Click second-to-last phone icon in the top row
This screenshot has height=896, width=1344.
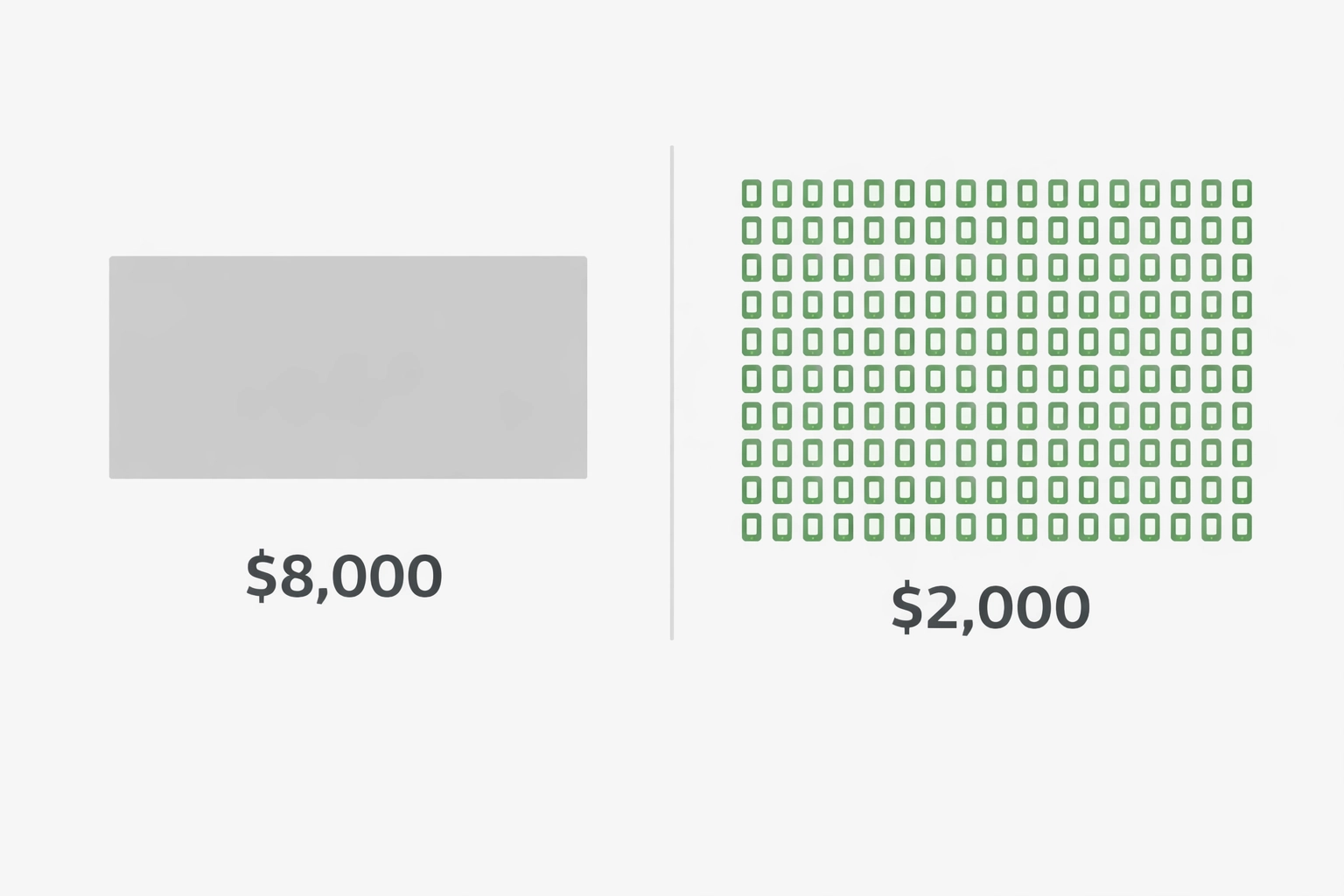click(1211, 193)
